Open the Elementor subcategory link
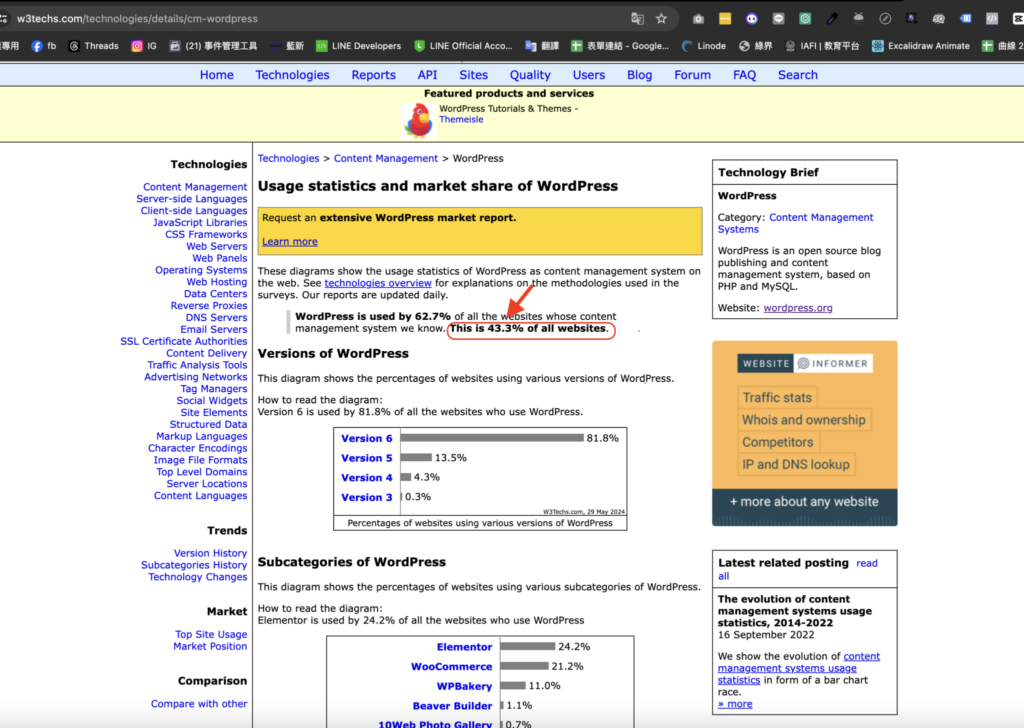 point(464,647)
